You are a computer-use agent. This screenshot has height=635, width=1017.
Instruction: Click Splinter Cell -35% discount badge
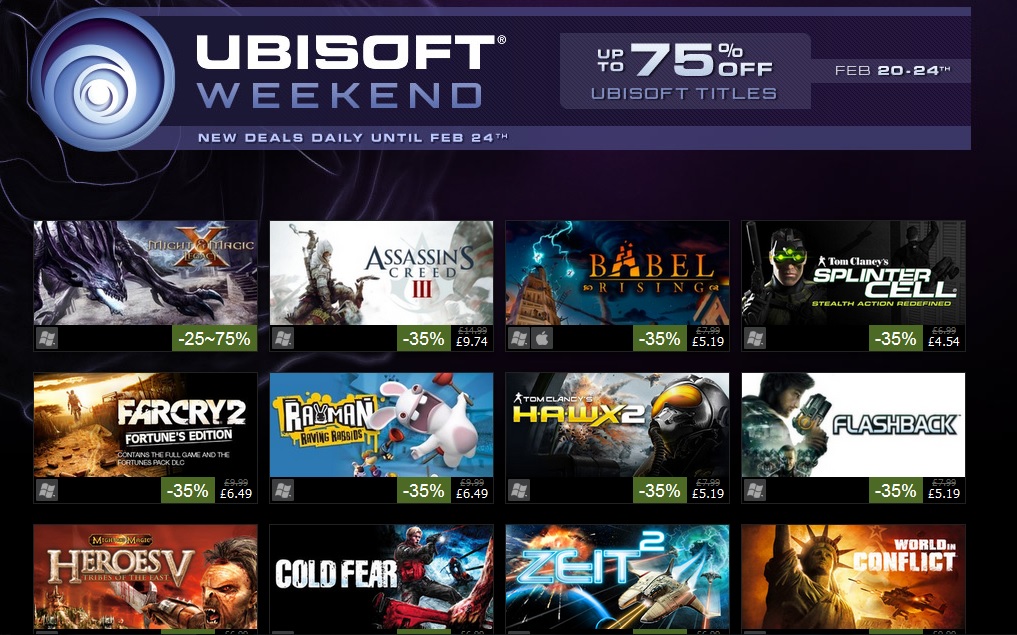[896, 339]
